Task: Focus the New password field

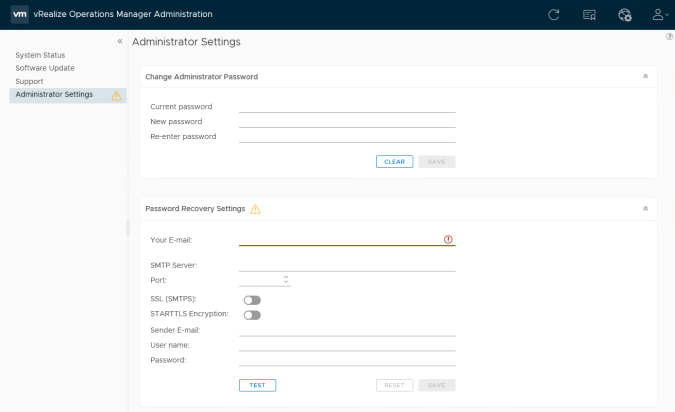Action: click(x=347, y=121)
